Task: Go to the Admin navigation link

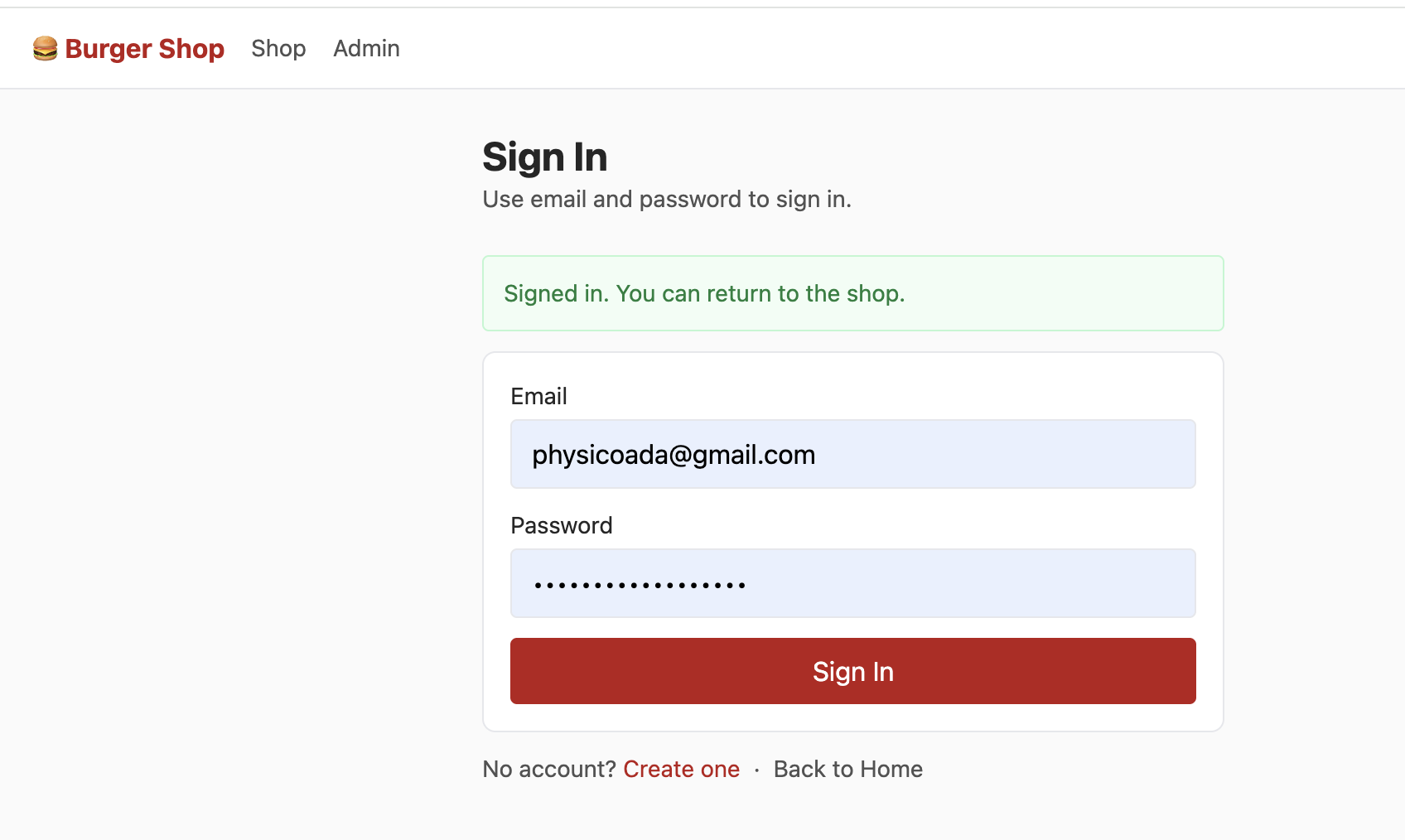Action: pyautogui.click(x=366, y=49)
